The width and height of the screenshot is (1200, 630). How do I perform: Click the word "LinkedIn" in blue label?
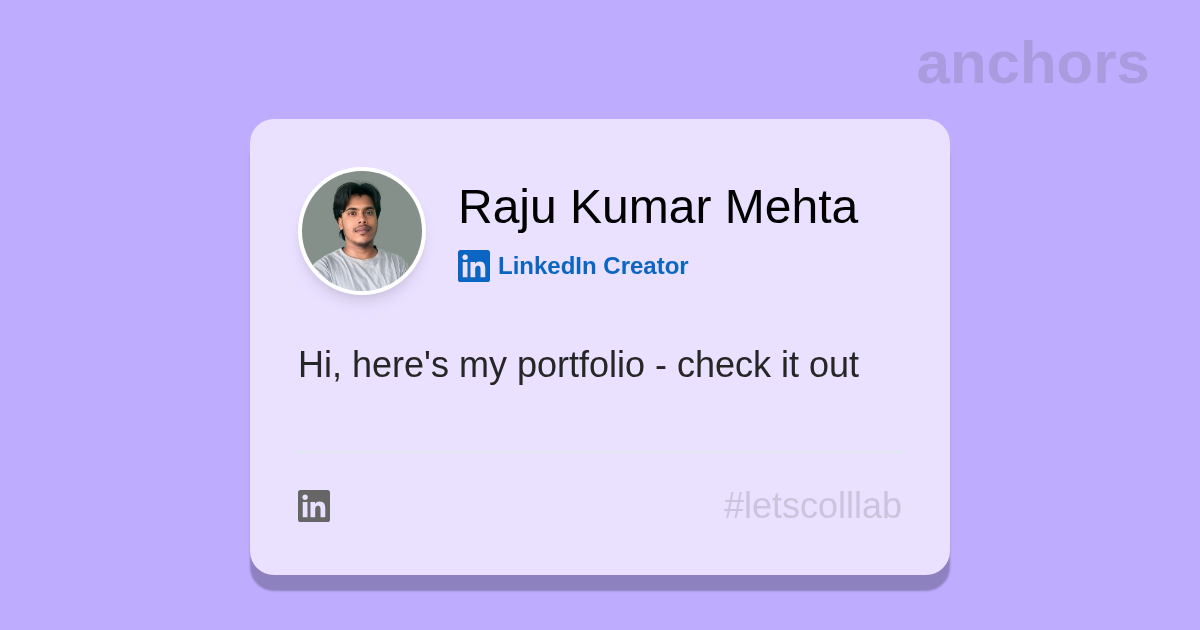tap(547, 266)
